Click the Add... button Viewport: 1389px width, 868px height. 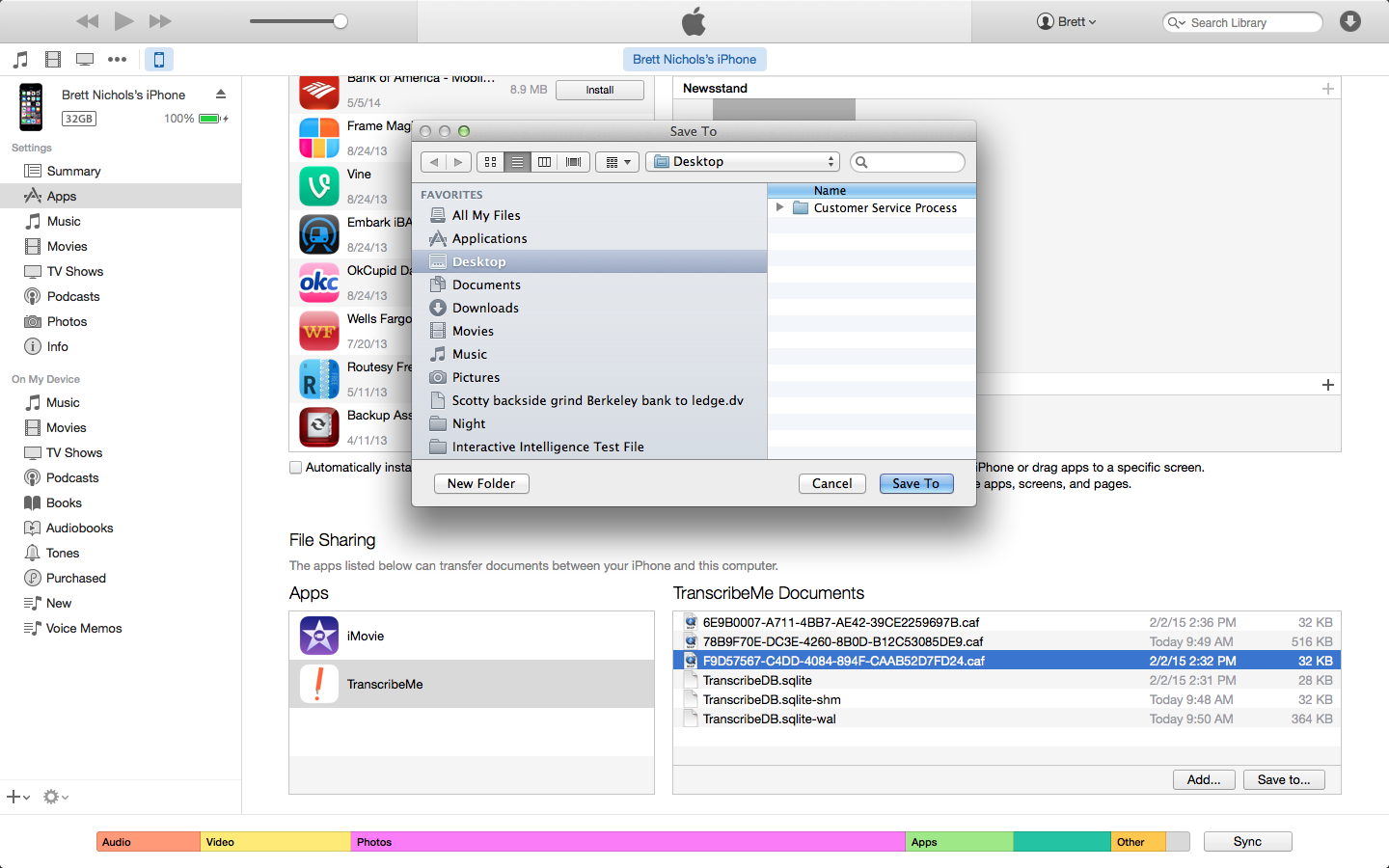point(1204,780)
